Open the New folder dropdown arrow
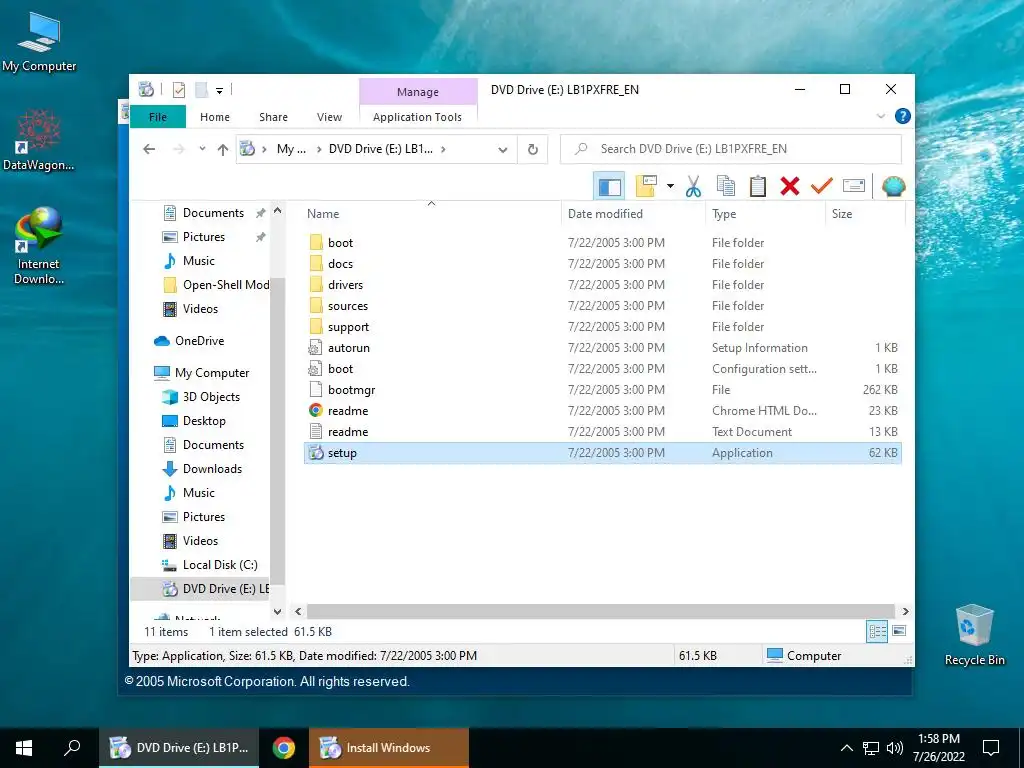The width and height of the screenshot is (1024, 768). click(670, 187)
